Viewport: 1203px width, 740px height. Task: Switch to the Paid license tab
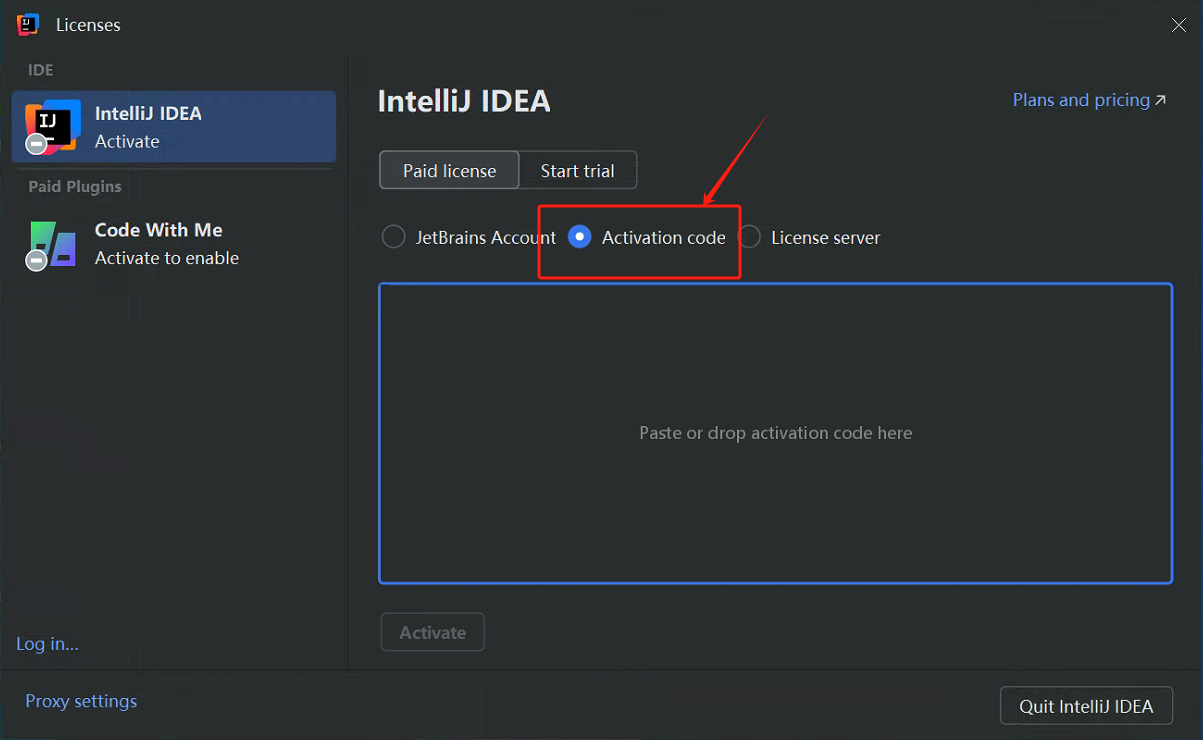pos(449,171)
